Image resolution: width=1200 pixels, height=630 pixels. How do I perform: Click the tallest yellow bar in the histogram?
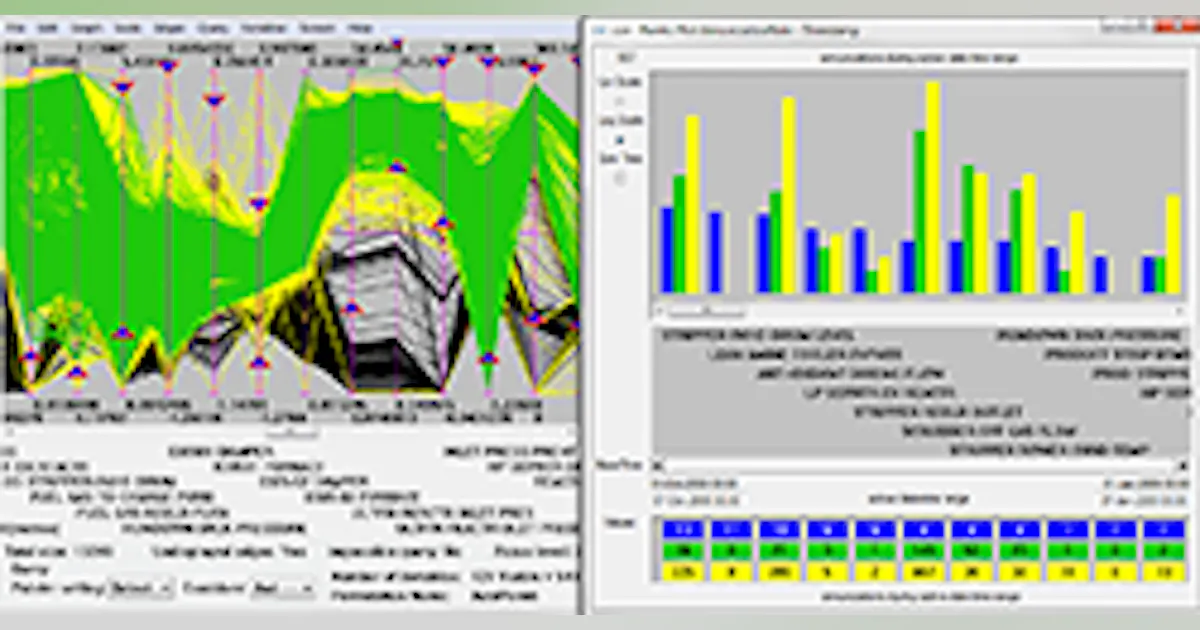pyautogui.click(x=933, y=187)
